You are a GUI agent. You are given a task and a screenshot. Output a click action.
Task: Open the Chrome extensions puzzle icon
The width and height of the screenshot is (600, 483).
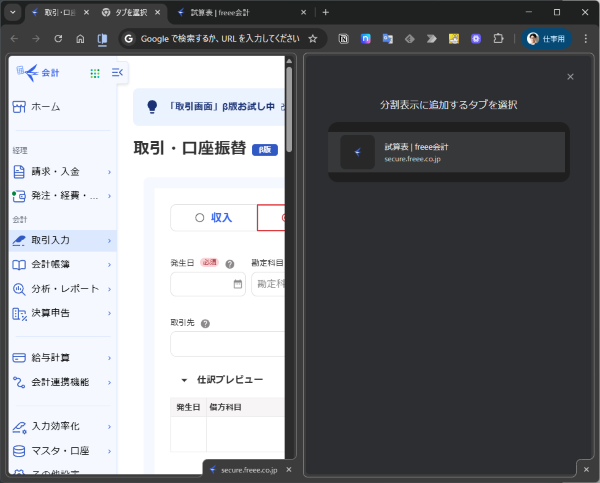498,38
